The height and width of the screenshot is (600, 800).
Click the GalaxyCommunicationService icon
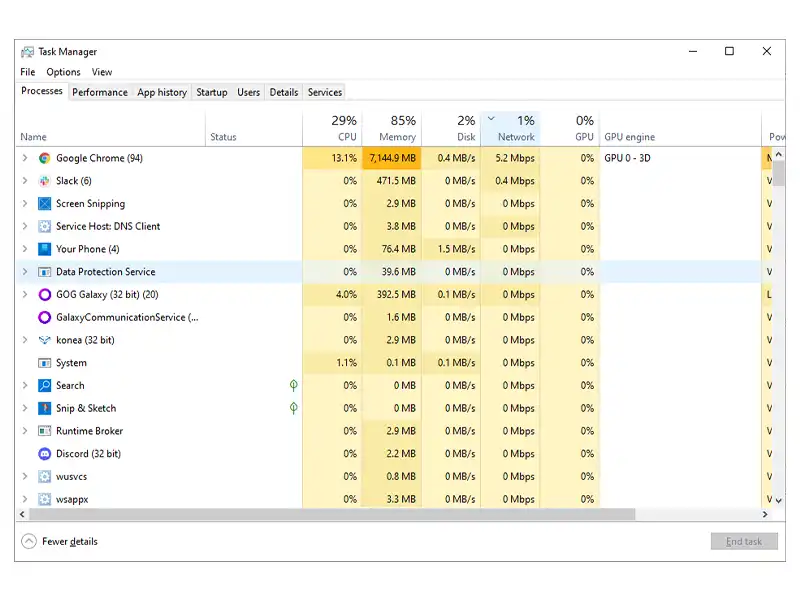44,317
